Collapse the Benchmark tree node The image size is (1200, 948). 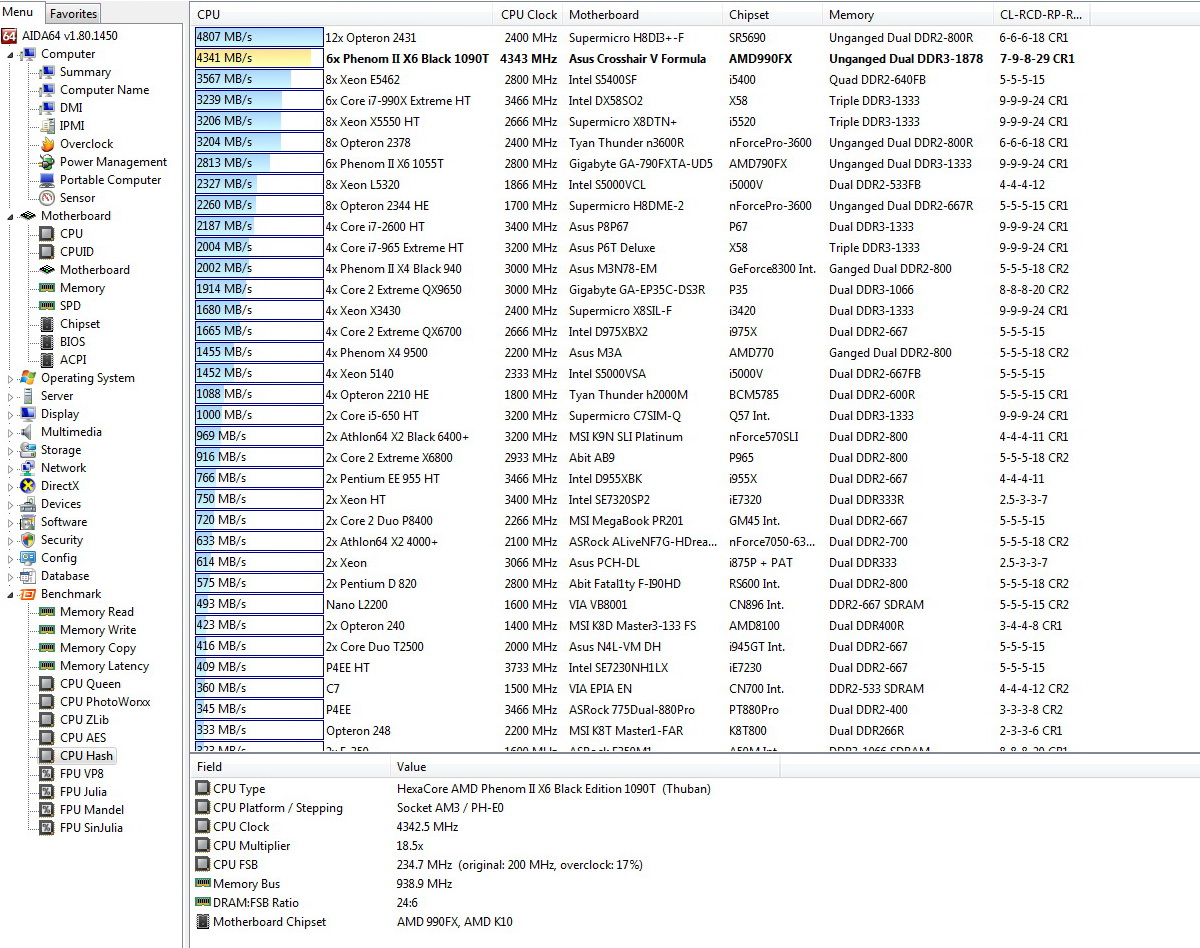click(12, 595)
